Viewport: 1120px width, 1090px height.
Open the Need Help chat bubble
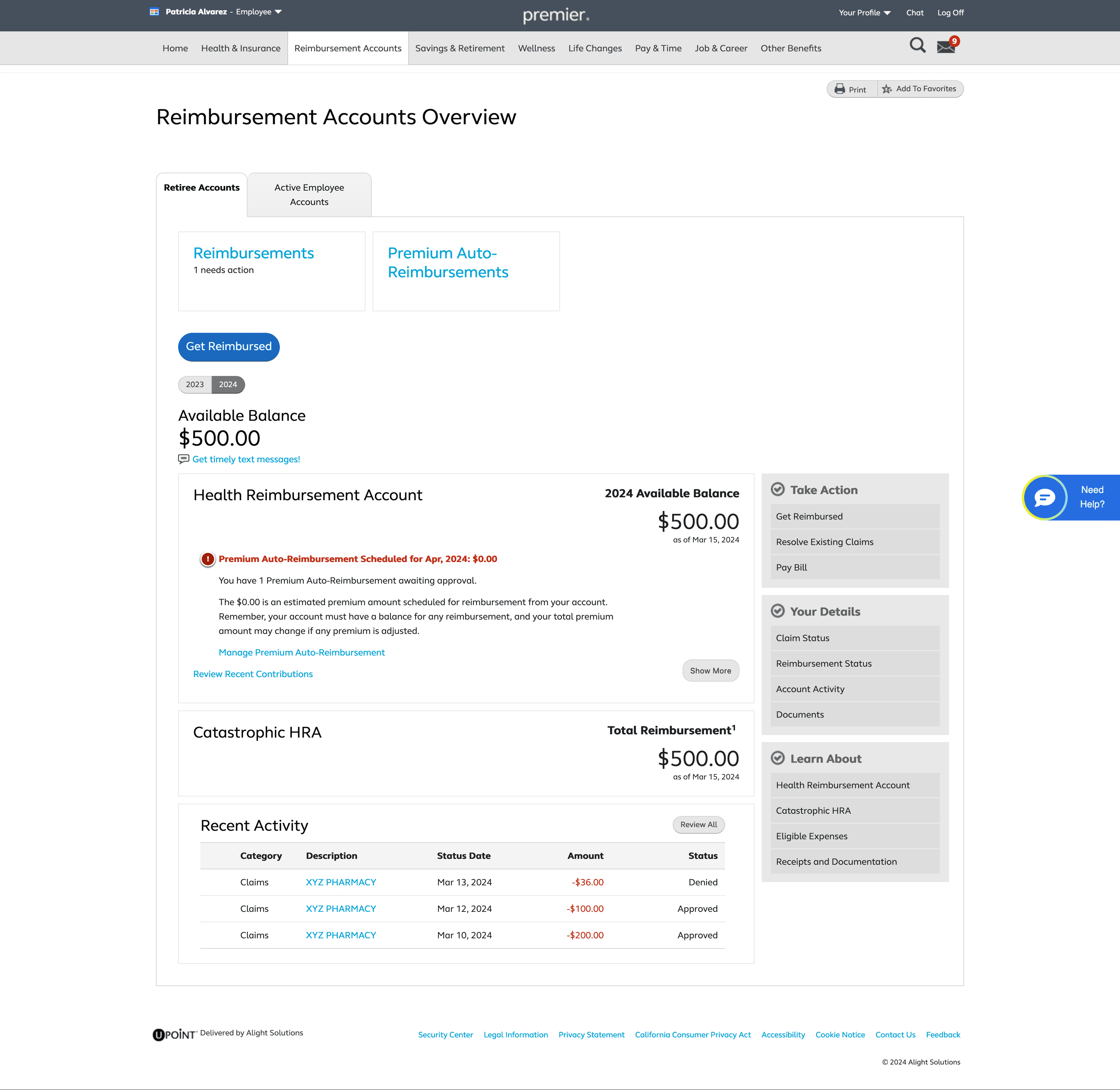tap(1044, 498)
